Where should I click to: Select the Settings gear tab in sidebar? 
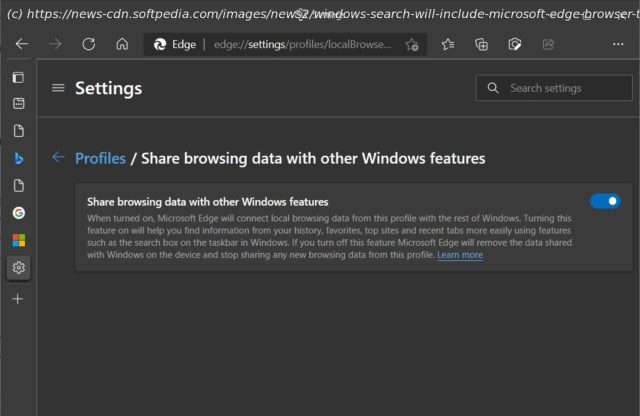pos(18,268)
